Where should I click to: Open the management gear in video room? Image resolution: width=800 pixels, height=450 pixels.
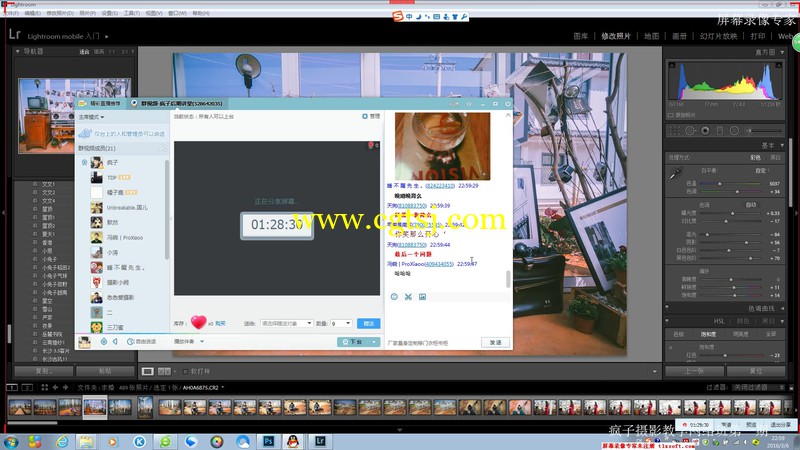371,116
